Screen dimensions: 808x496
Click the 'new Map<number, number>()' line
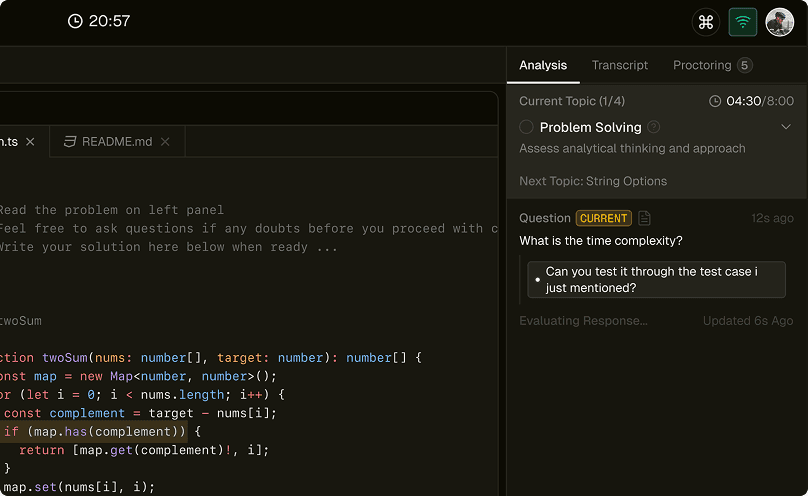click(138, 376)
